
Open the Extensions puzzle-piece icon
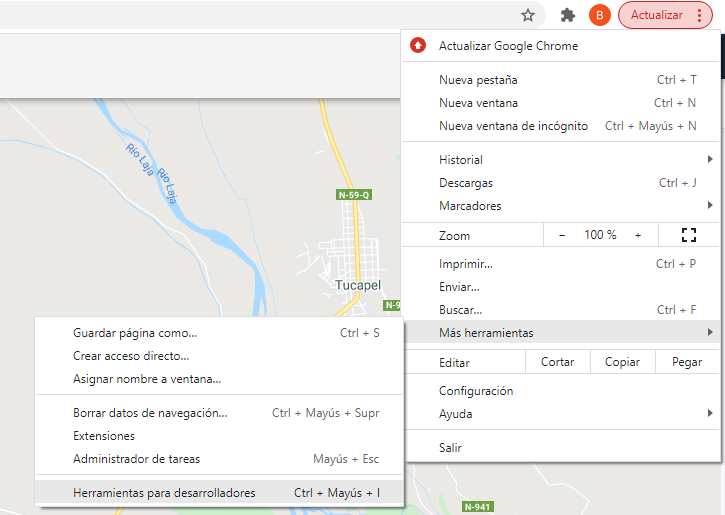click(x=567, y=15)
